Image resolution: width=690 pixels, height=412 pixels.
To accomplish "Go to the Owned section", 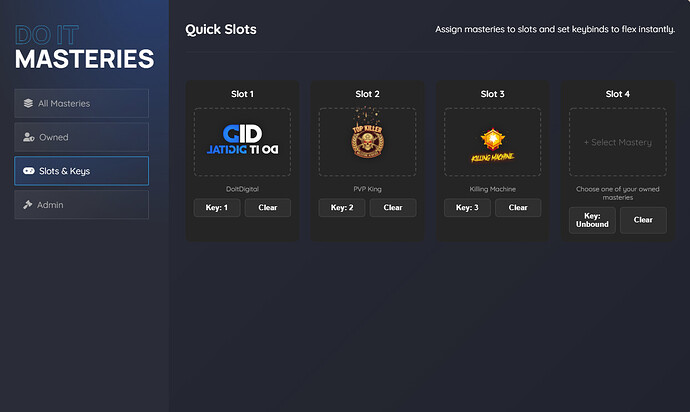I will click(81, 137).
